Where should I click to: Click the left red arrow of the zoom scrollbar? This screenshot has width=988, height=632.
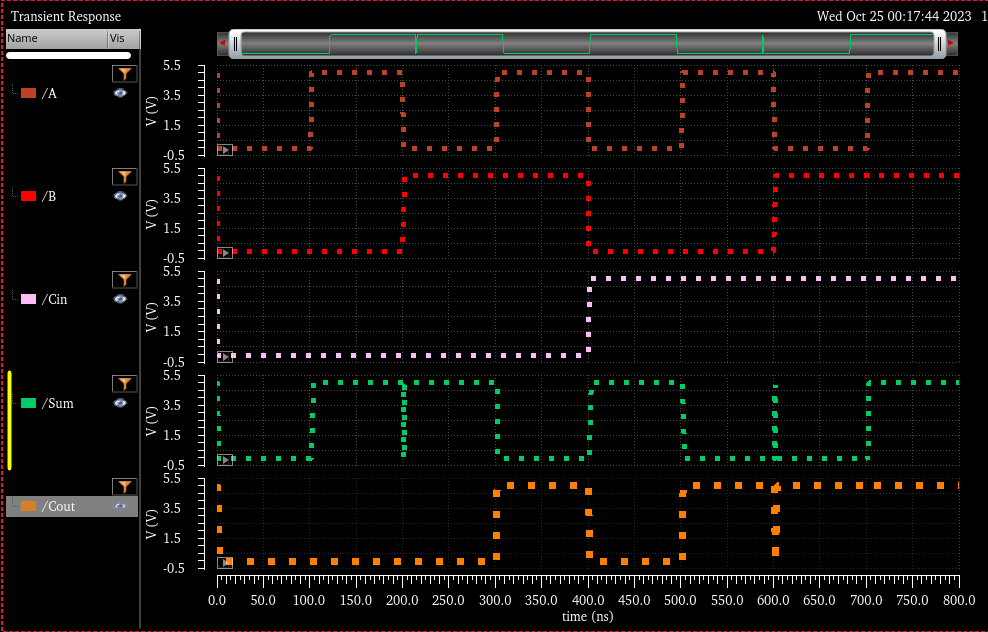[x=222, y=43]
